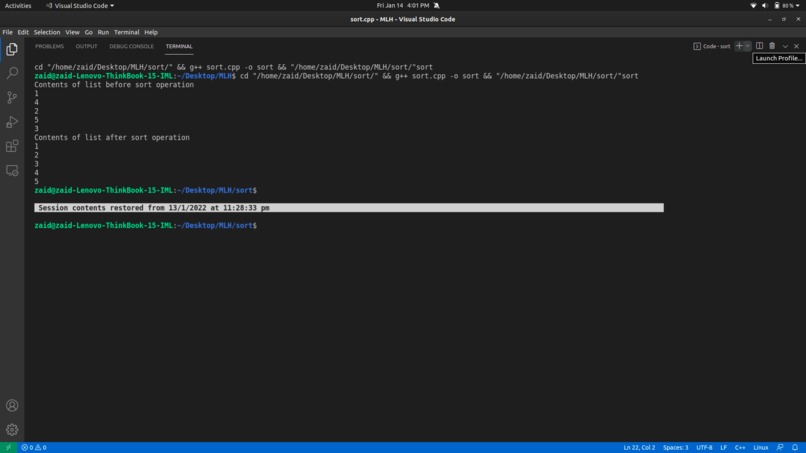Screen dimensions: 806x453
Task: Select the Terminal panel tab
Action: tap(179, 46)
